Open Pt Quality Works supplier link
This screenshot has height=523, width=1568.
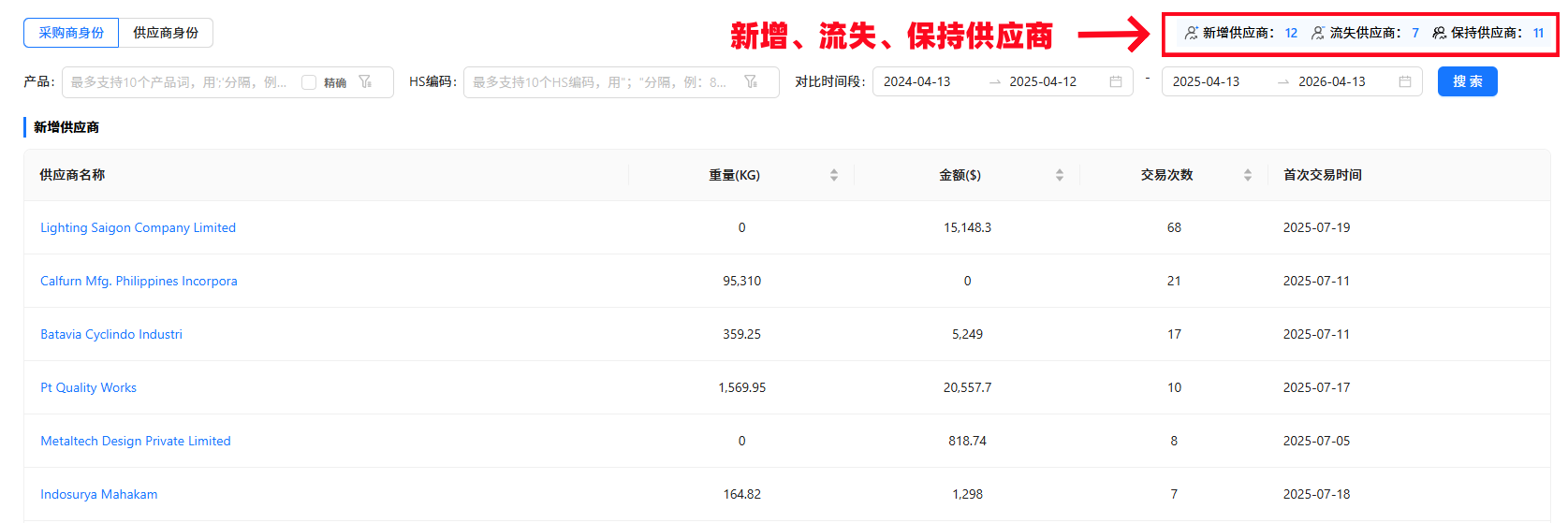pyautogui.click(x=88, y=387)
